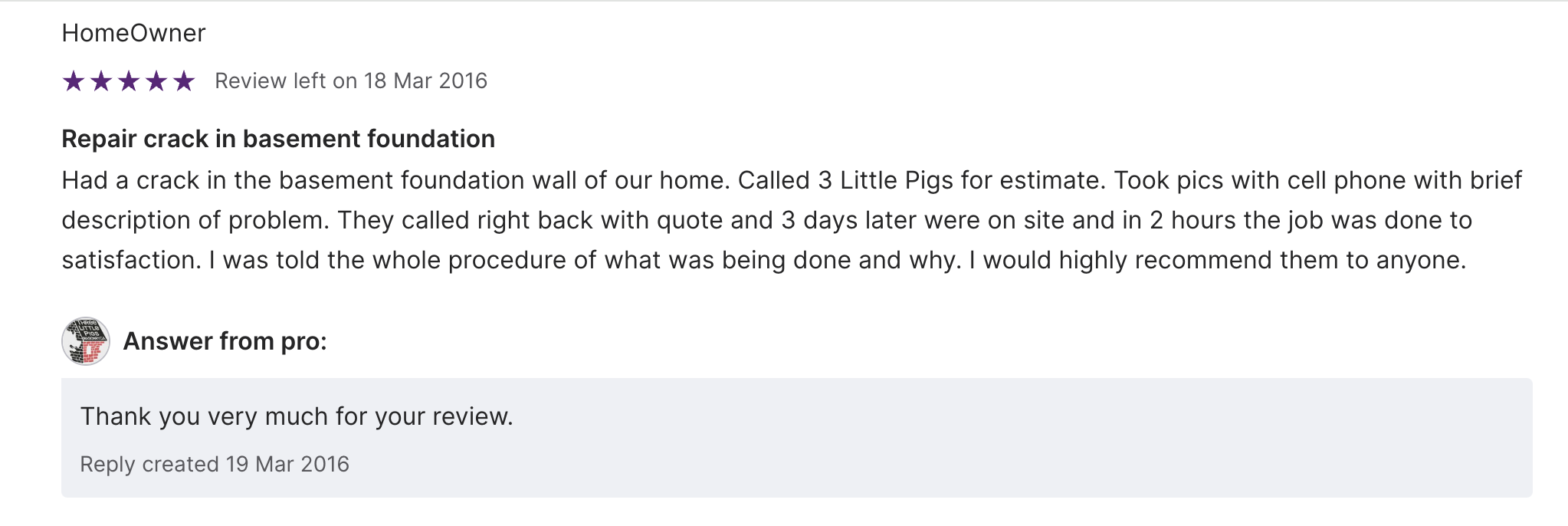The height and width of the screenshot is (526, 1568).
Task: Click the "Reply created 19 Mar 2016" timestamp
Action: pyautogui.click(x=215, y=464)
